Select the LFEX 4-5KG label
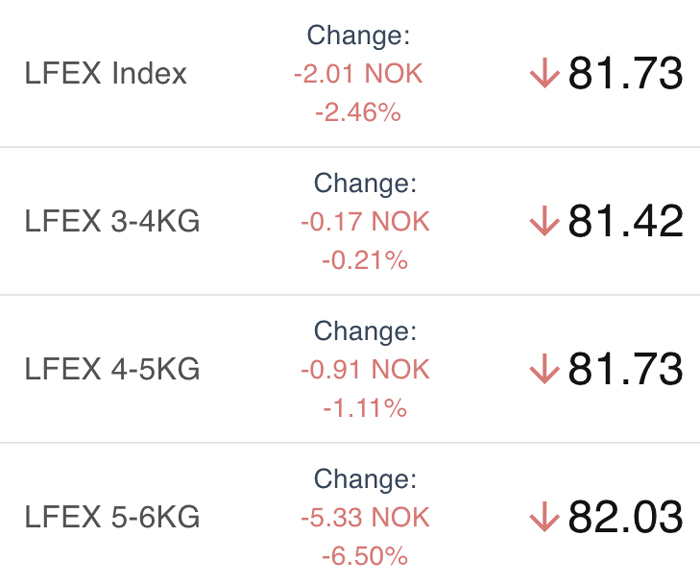Image resolution: width=700 pixels, height=585 pixels. pyautogui.click(x=112, y=369)
